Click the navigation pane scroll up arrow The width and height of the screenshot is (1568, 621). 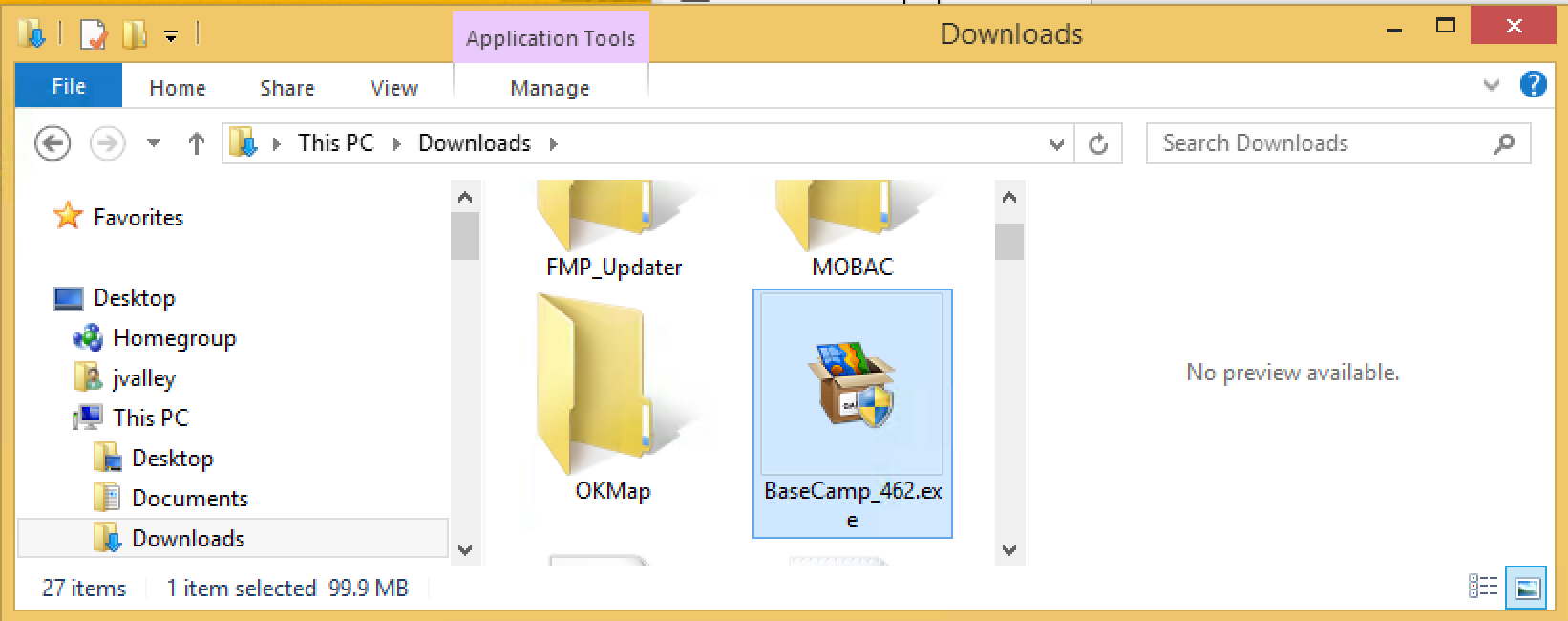pos(465,199)
